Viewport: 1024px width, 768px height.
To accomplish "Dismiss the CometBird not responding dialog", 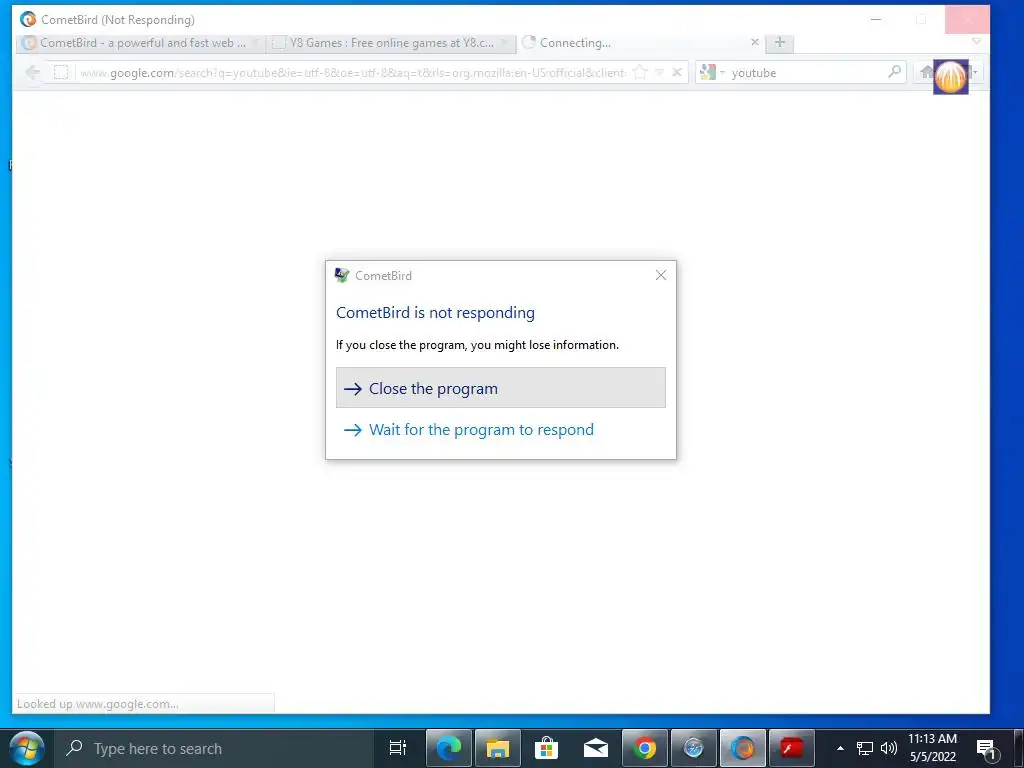I will 661,276.
